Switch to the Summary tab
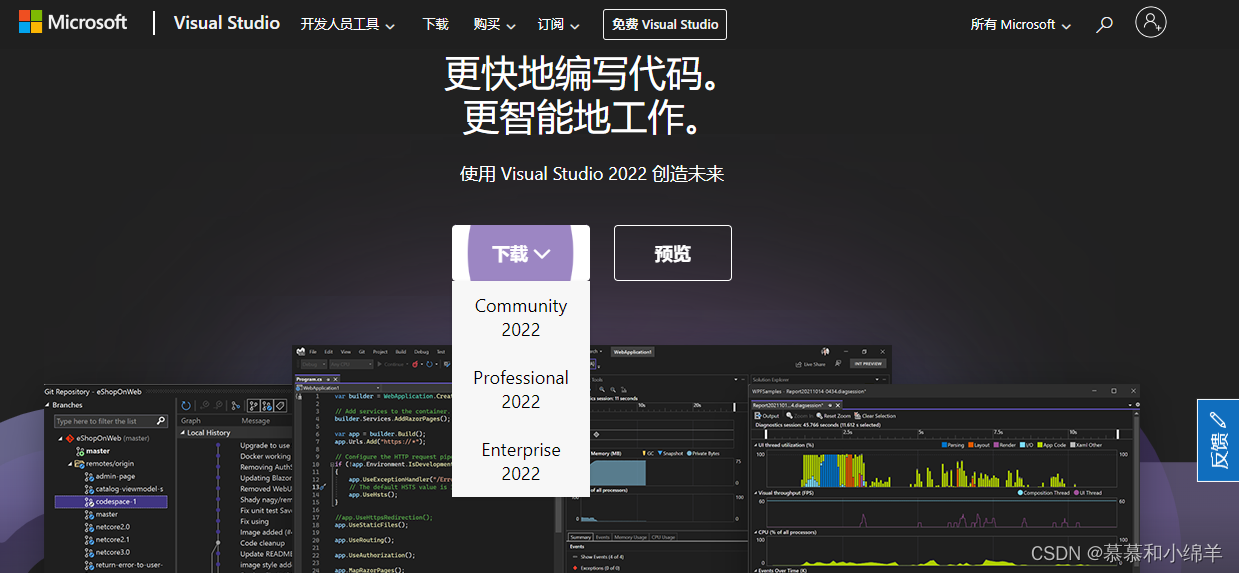This screenshot has width=1239, height=573. (x=580, y=537)
